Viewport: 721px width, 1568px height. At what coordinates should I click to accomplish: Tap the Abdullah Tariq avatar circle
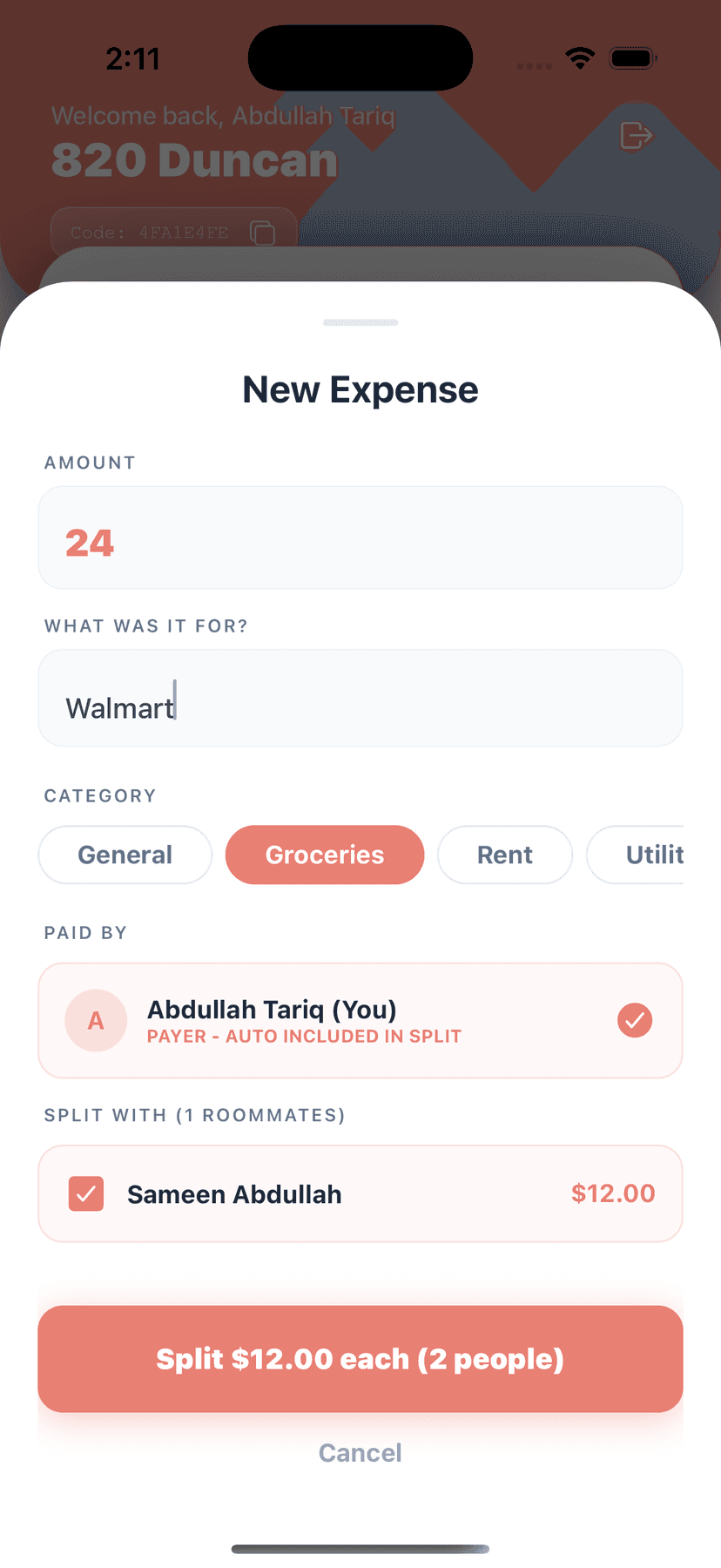[x=96, y=1020]
